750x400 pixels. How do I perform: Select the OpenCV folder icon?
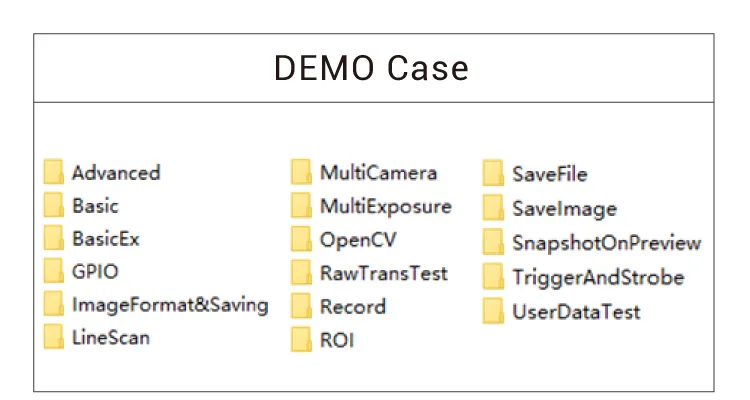point(301,239)
